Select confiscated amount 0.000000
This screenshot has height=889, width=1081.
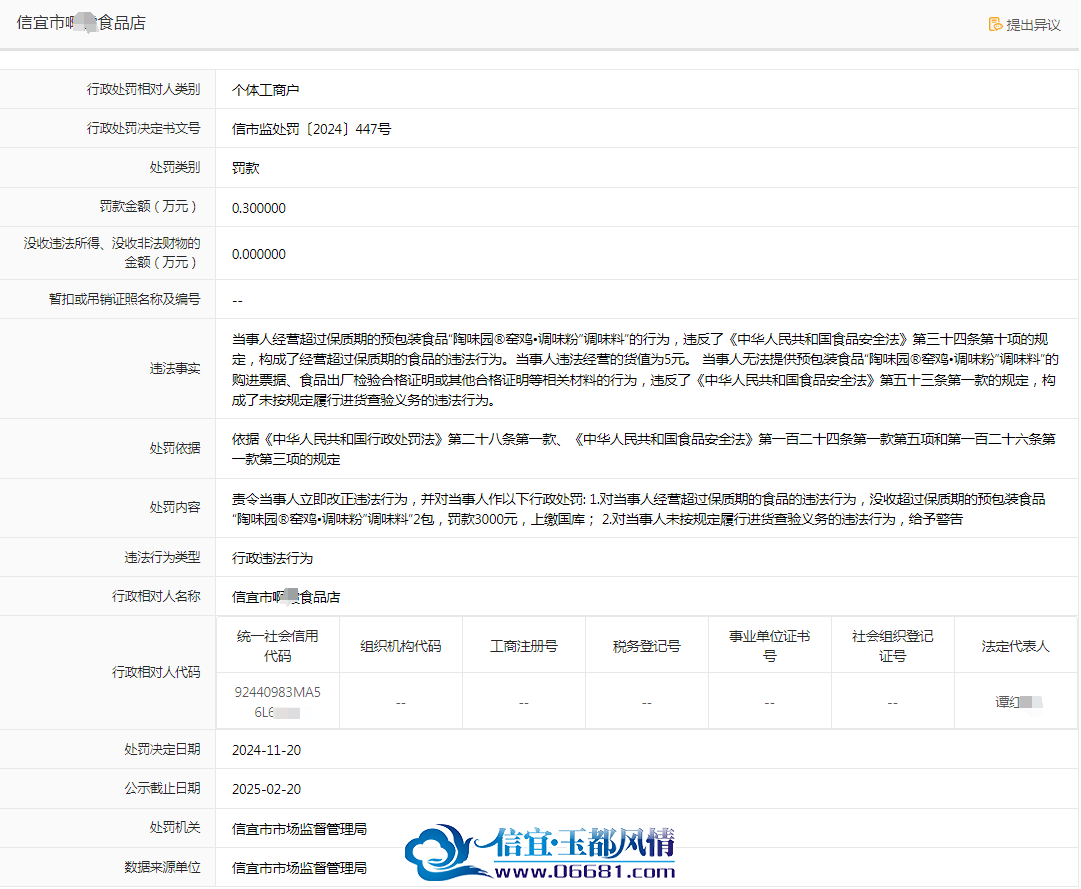click(259, 254)
